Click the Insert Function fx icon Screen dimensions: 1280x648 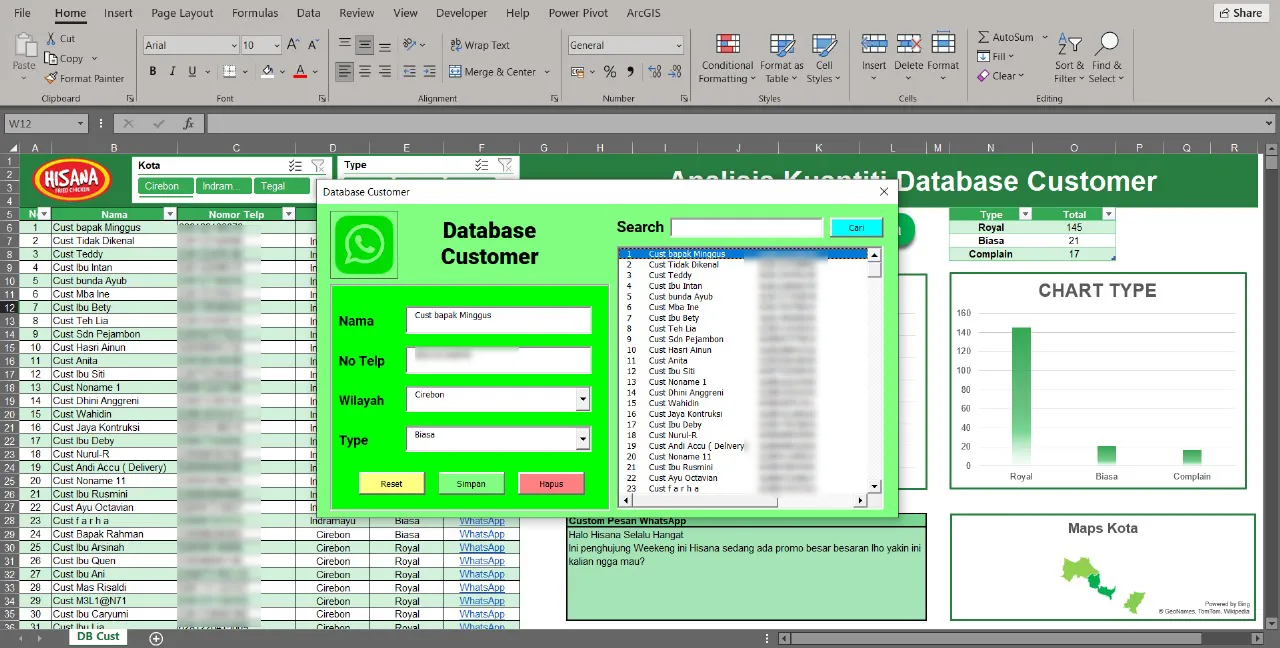point(188,124)
